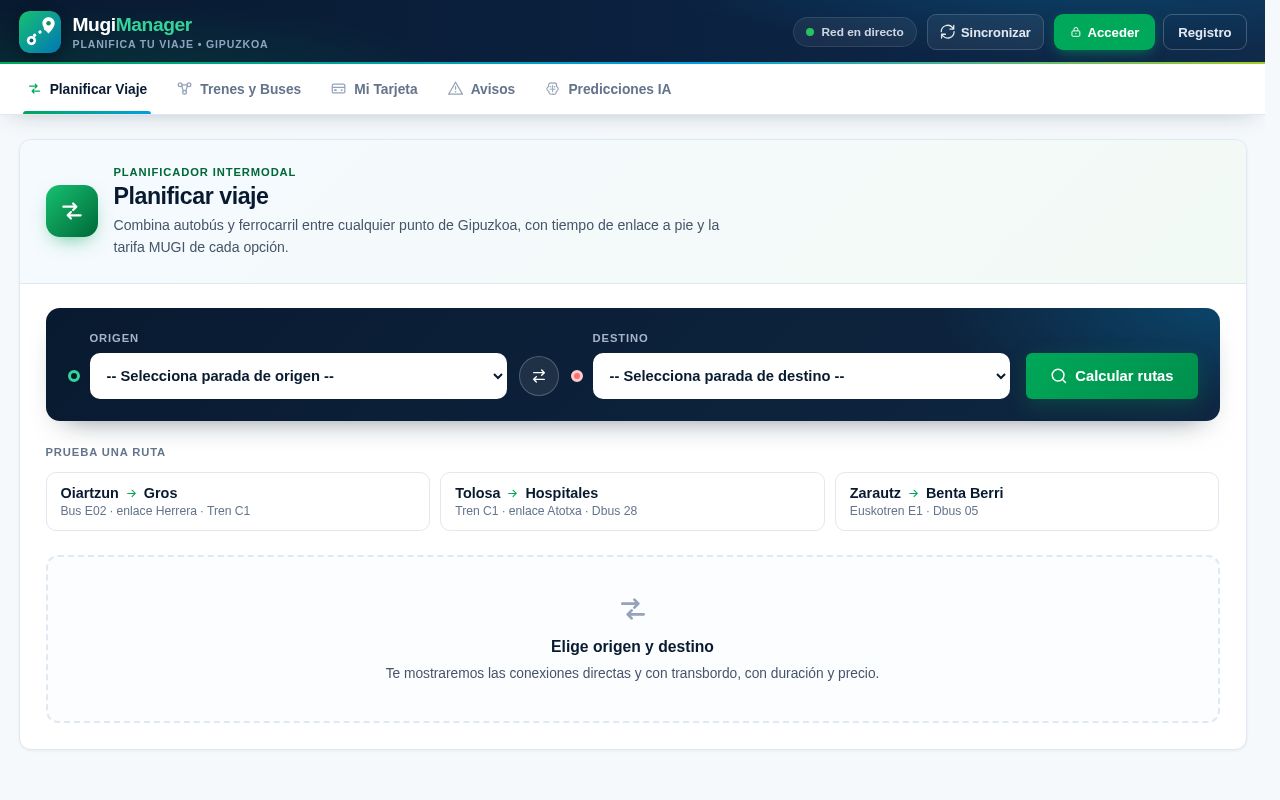The height and width of the screenshot is (800, 1280).
Task: Click the Sincronizar button
Action: pos(985,32)
